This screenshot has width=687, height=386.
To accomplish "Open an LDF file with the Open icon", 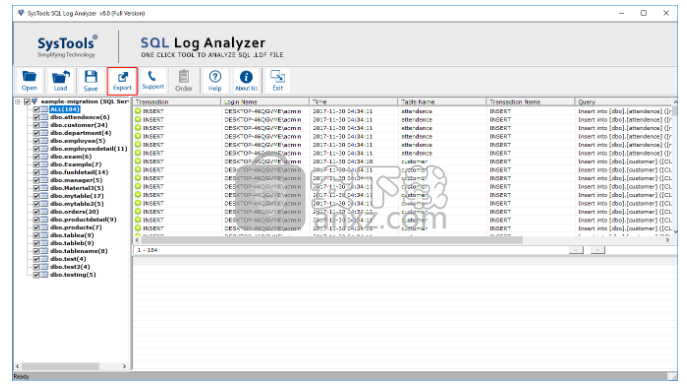I will [29, 81].
